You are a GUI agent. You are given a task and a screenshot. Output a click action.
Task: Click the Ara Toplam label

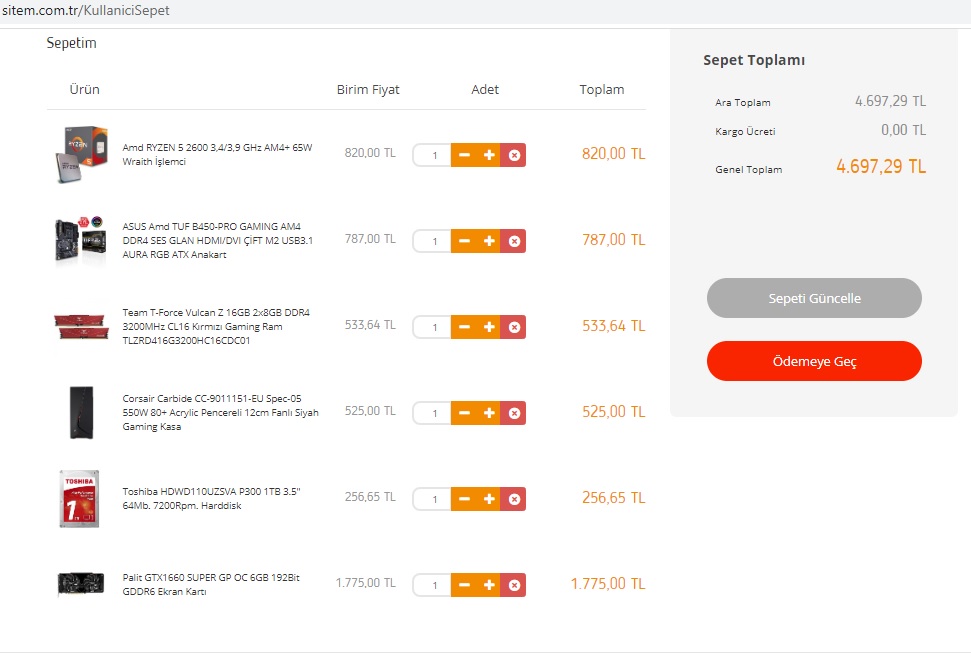(x=742, y=102)
